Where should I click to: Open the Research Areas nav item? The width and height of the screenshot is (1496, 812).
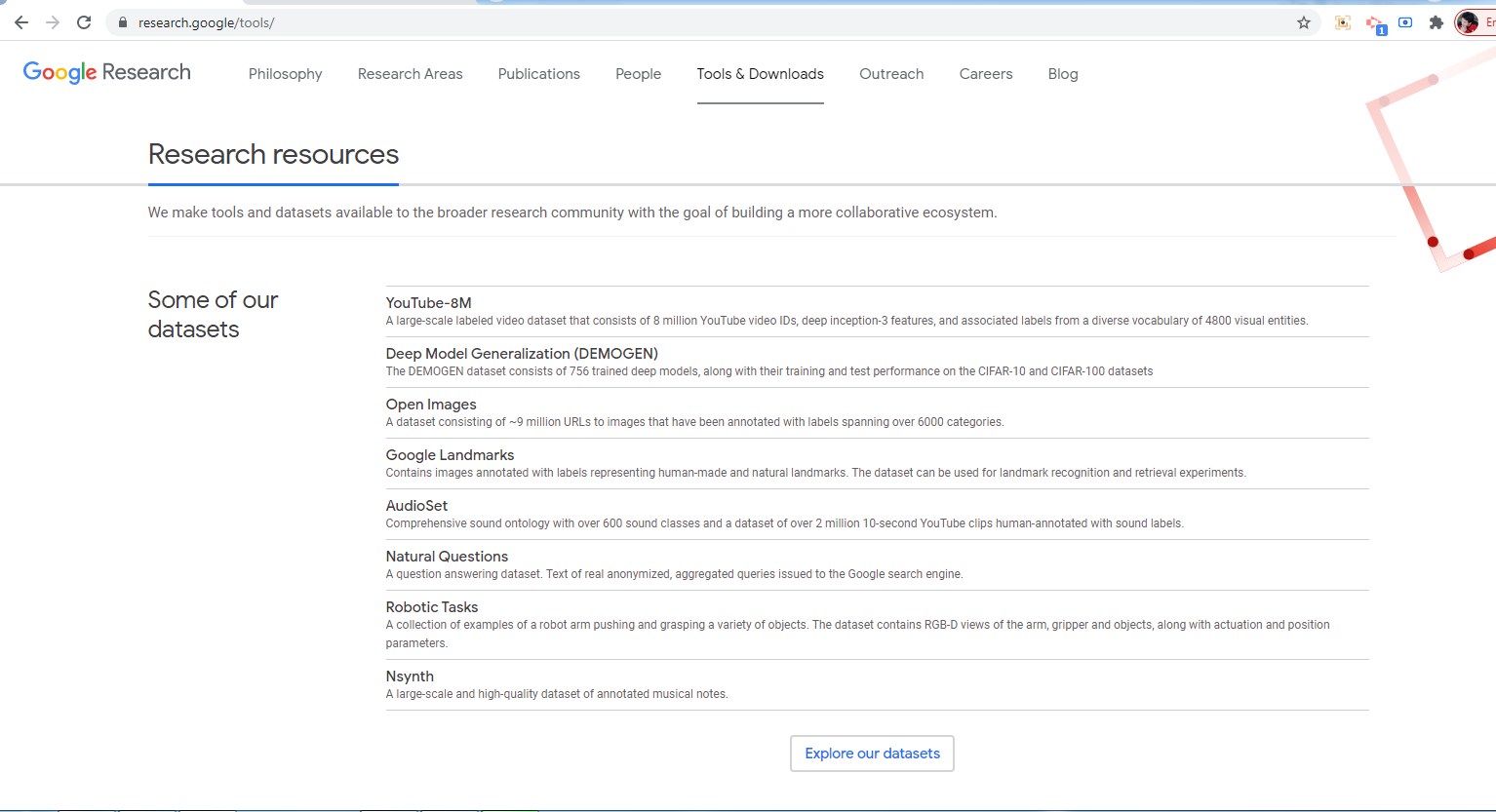coord(410,74)
